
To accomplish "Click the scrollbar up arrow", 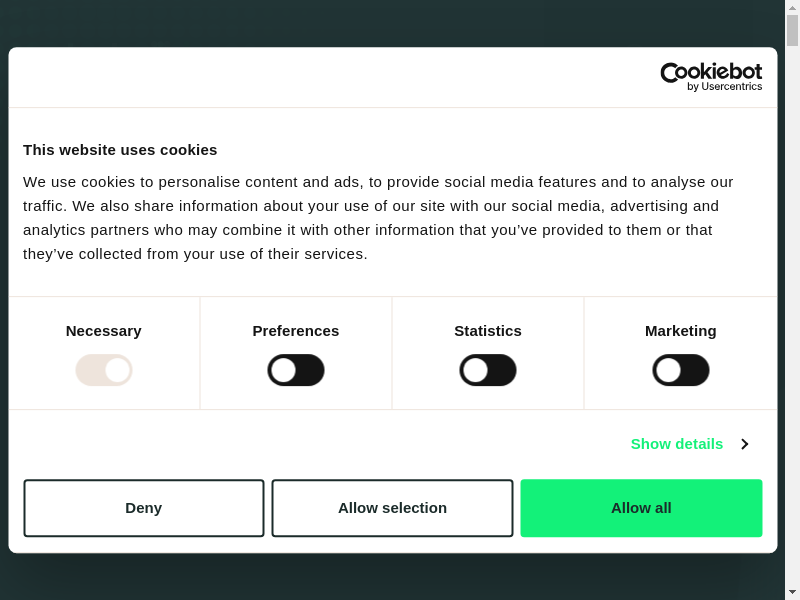I will click(x=792, y=7).
